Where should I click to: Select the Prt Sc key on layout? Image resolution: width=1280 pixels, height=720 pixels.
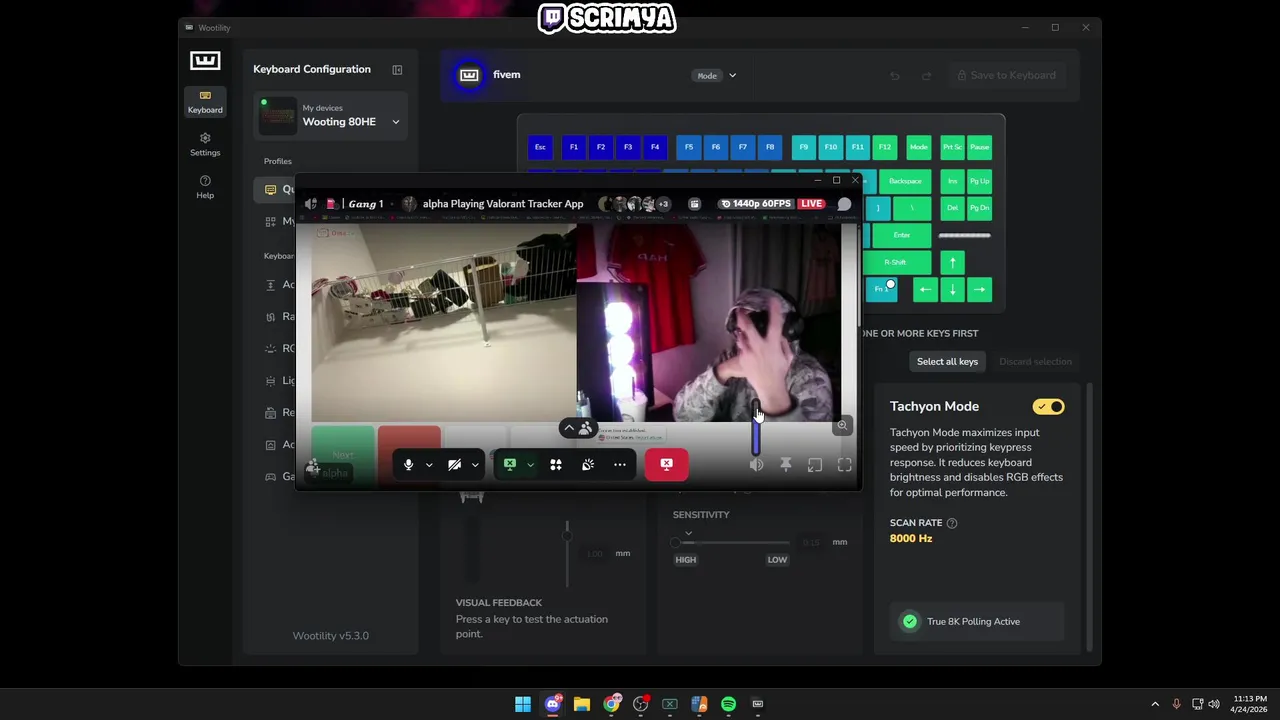pos(953,147)
